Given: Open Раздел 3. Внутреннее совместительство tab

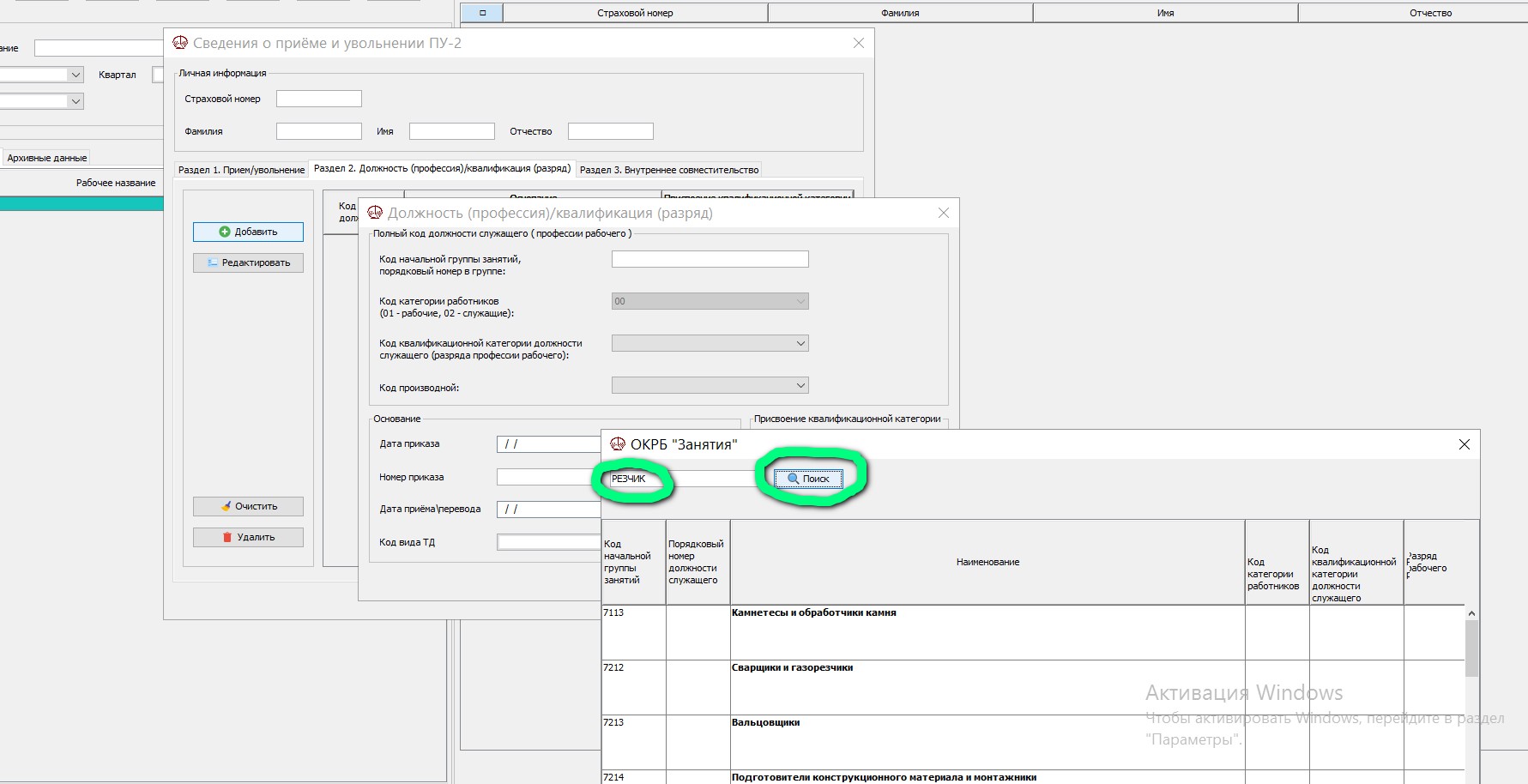Looking at the screenshot, I should (x=668, y=170).
